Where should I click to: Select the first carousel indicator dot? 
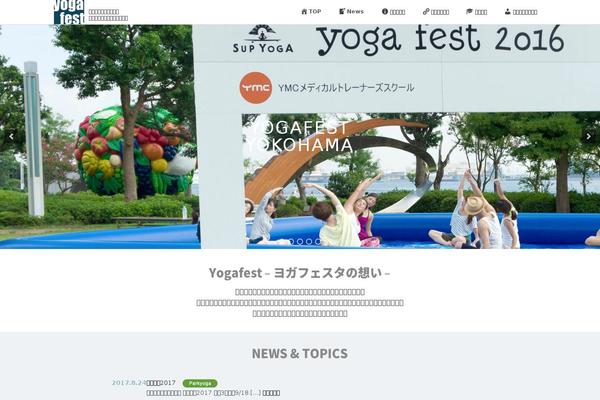click(291, 242)
